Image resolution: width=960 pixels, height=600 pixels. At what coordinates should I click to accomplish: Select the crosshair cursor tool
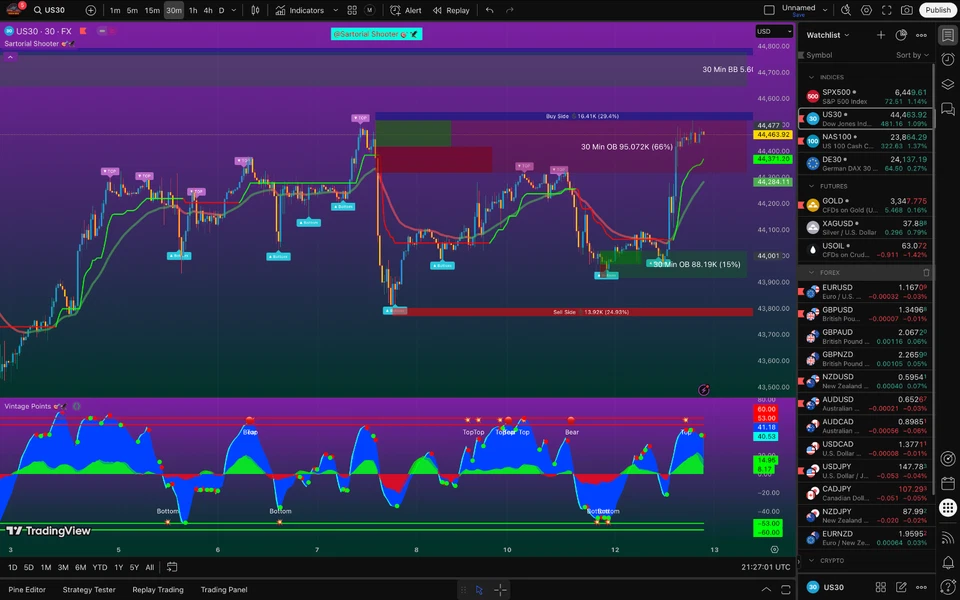click(500, 590)
